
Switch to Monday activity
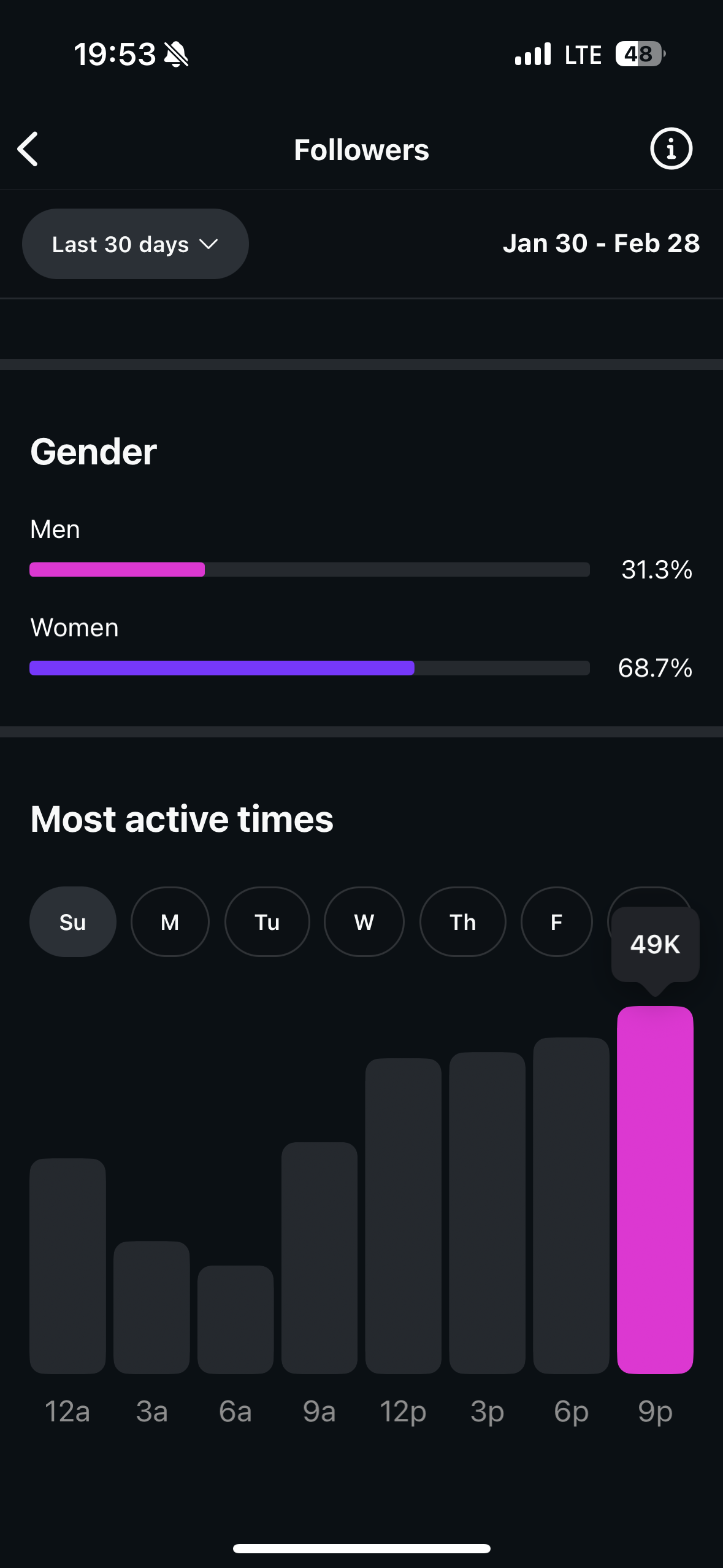(x=170, y=922)
